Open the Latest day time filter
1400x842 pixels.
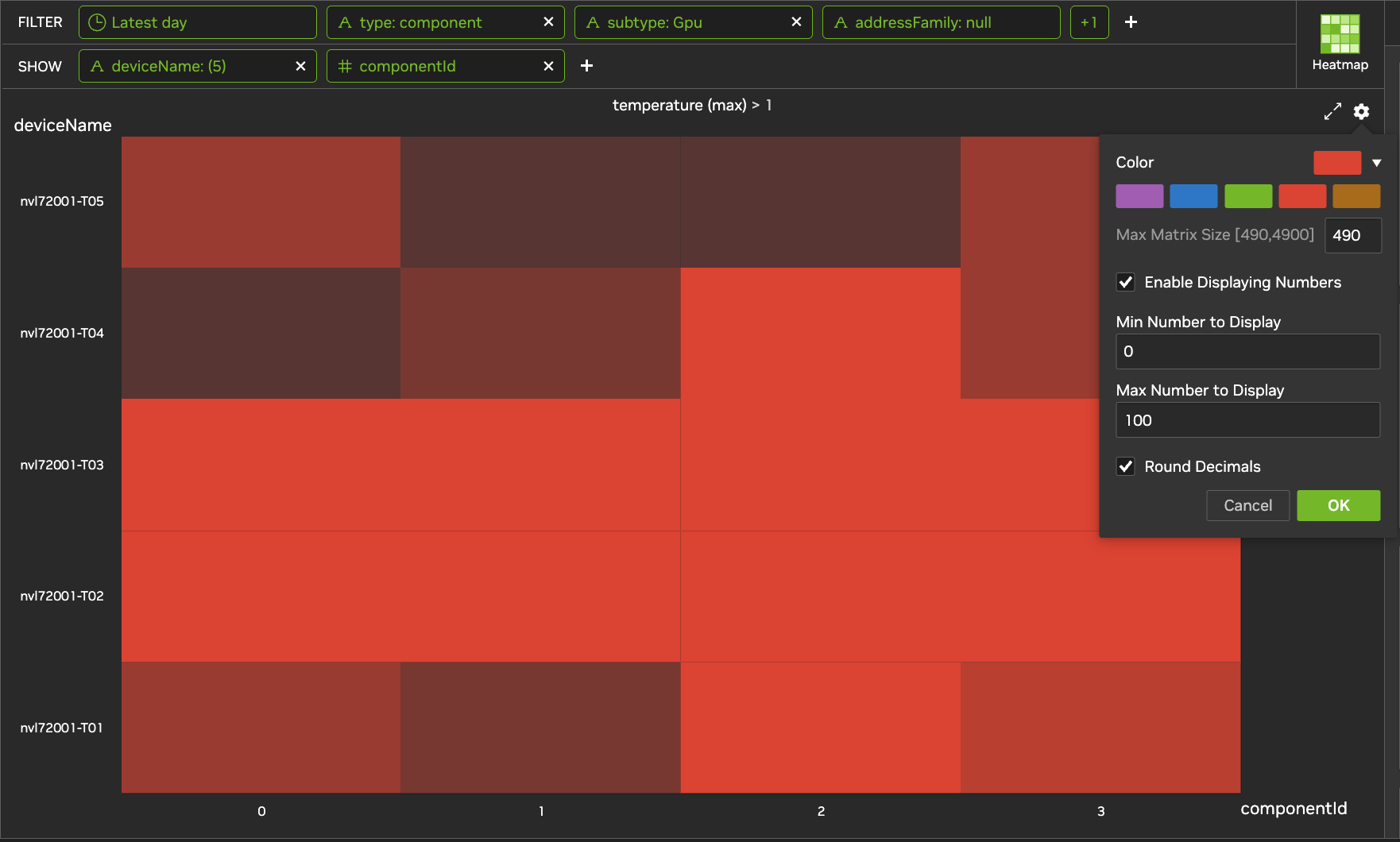[198, 22]
